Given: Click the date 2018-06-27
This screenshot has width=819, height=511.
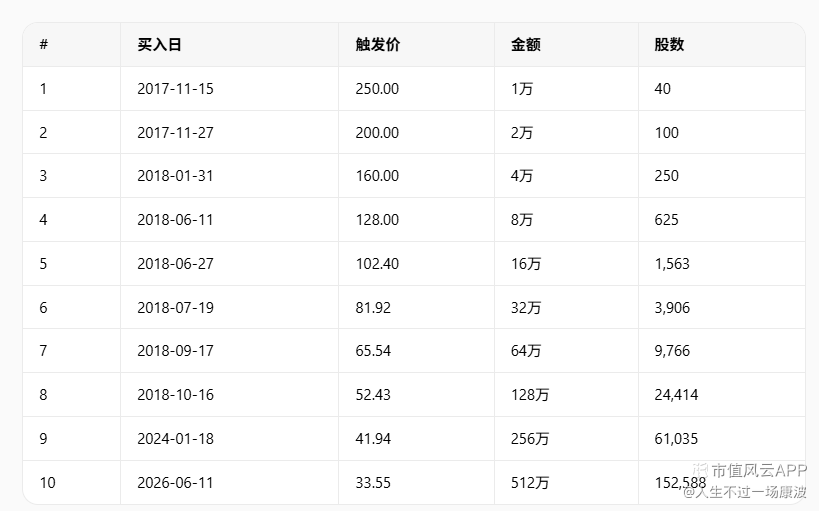Looking at the screenshot, I should [x=176, y=263].
